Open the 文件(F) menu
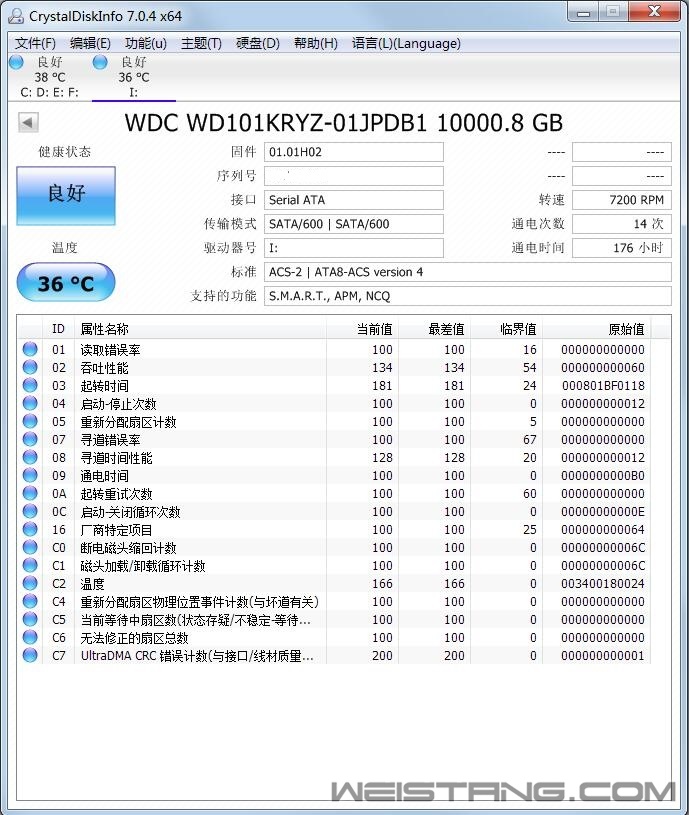This screenshot has height=815, width=689. pos(35,43)
